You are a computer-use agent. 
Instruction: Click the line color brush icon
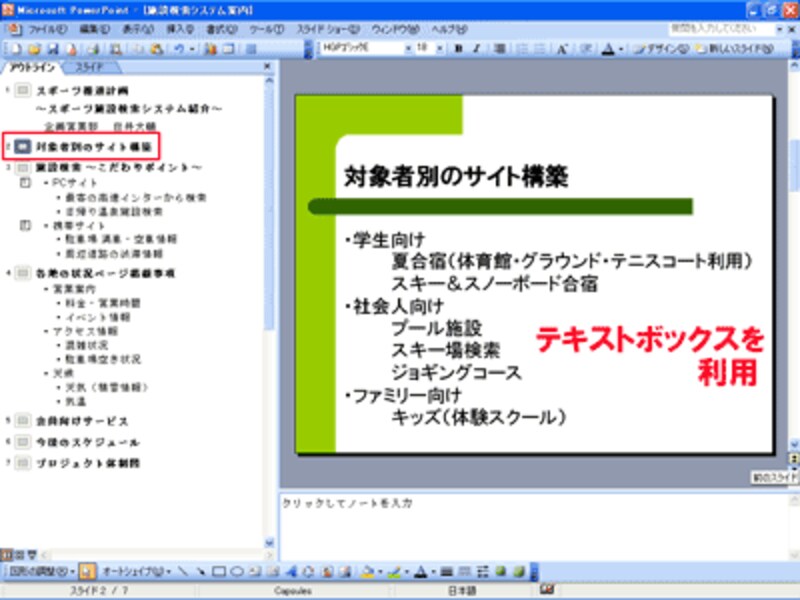[x=393, y=571]
